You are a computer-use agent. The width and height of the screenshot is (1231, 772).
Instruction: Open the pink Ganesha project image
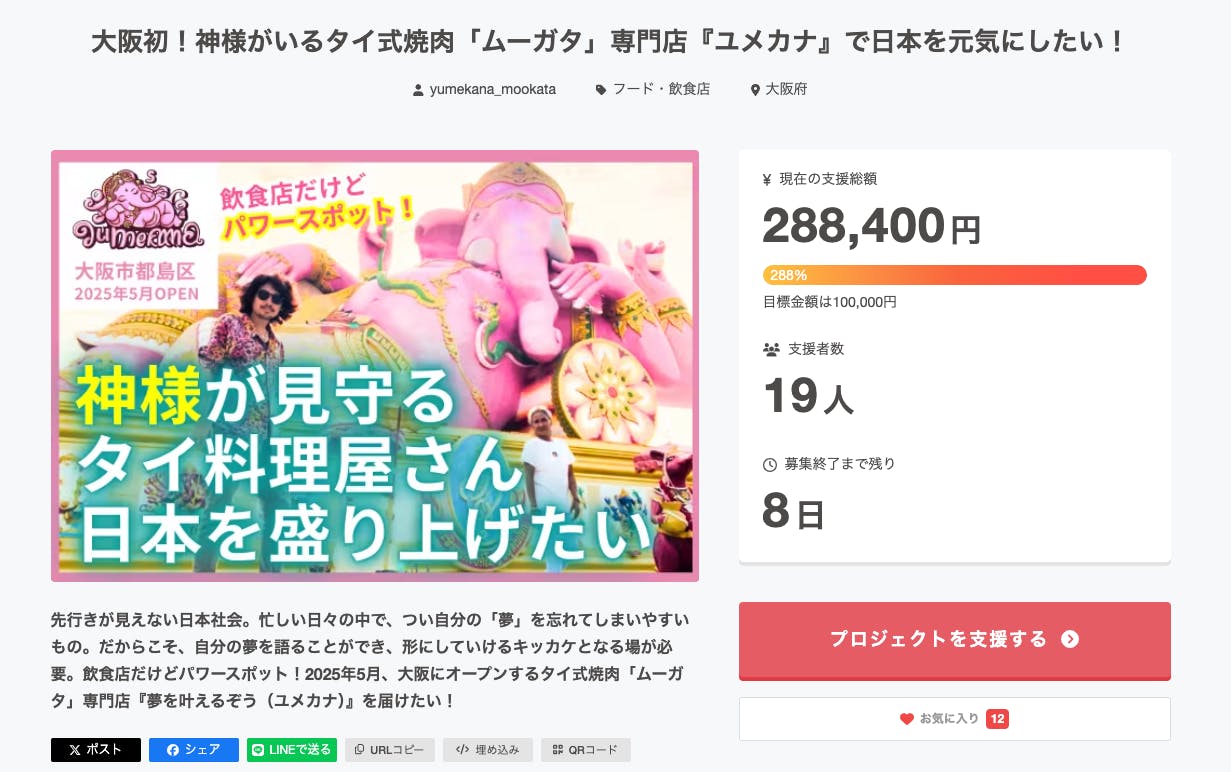[375, 366]
